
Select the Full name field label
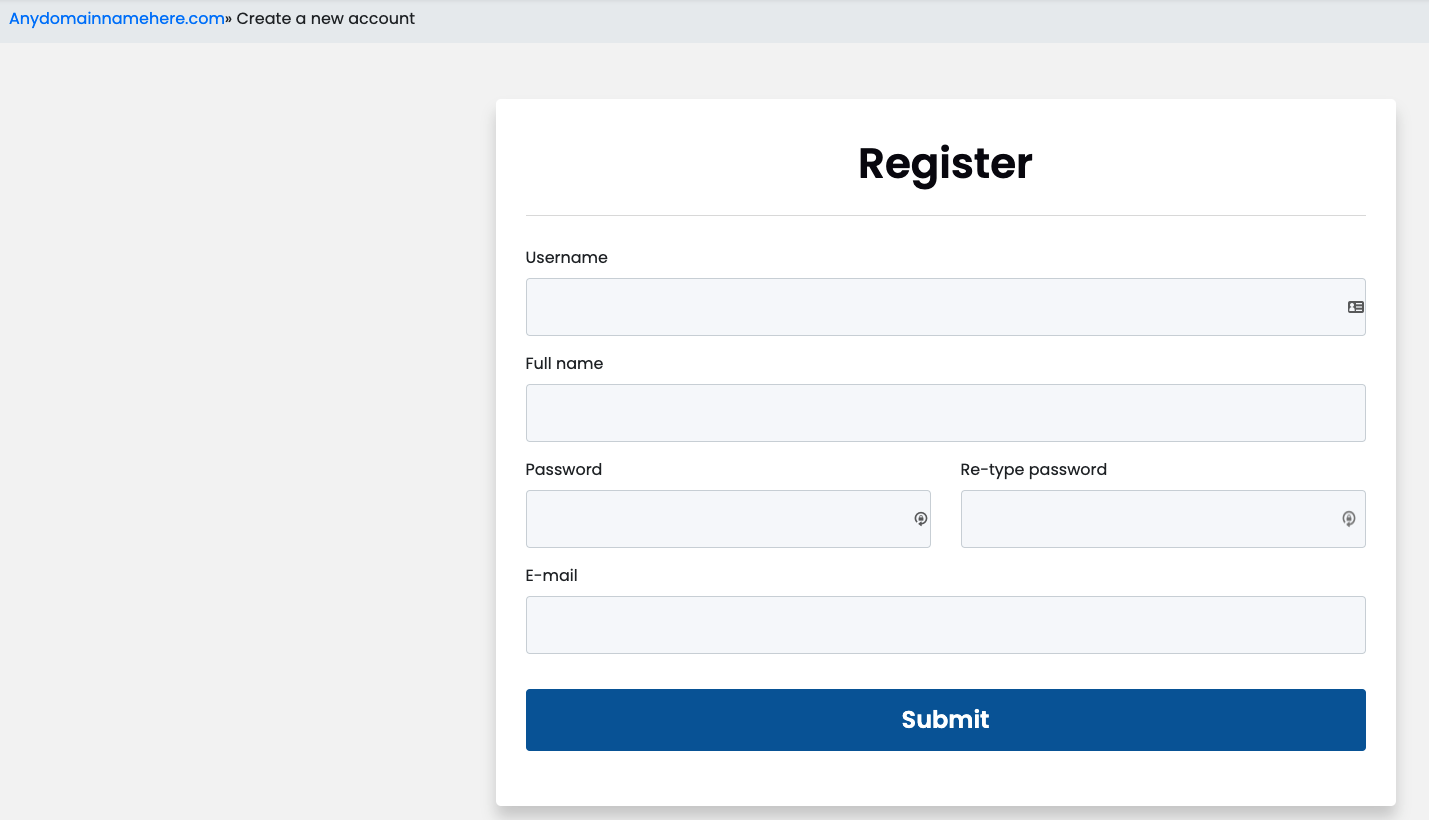564,363
